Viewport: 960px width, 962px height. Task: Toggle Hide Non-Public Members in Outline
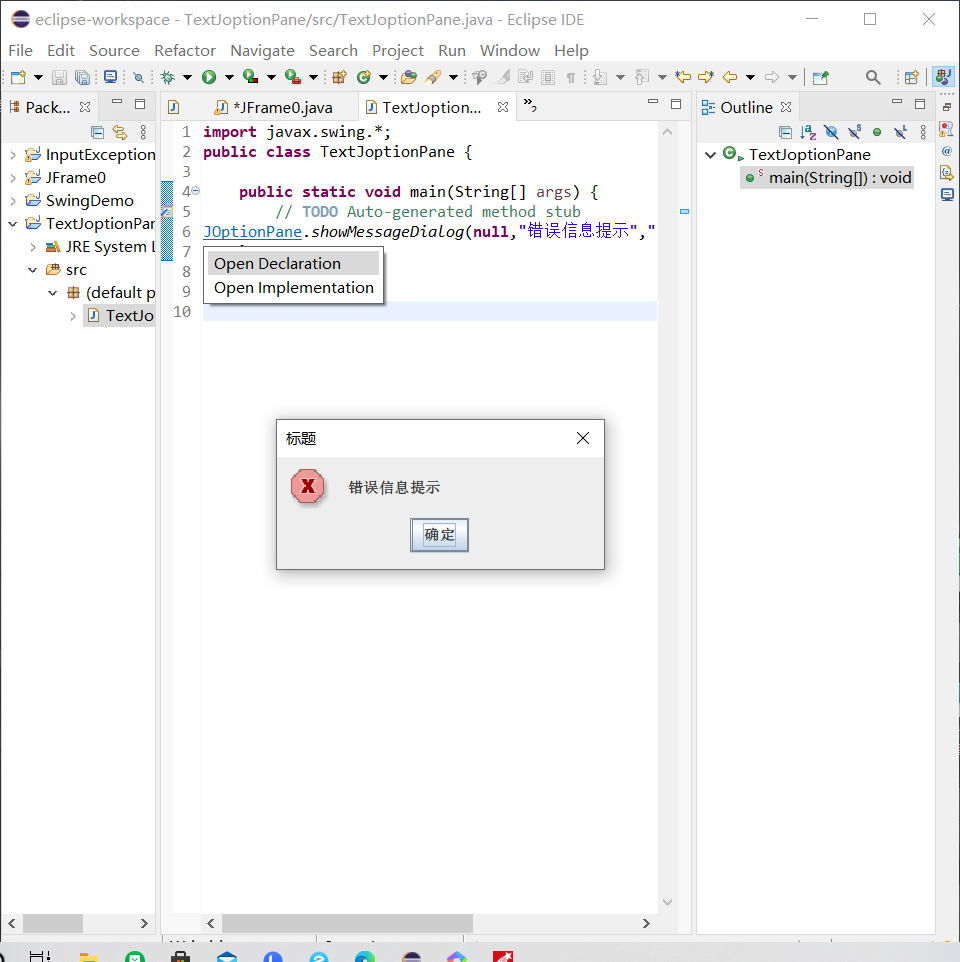point(877,132)
